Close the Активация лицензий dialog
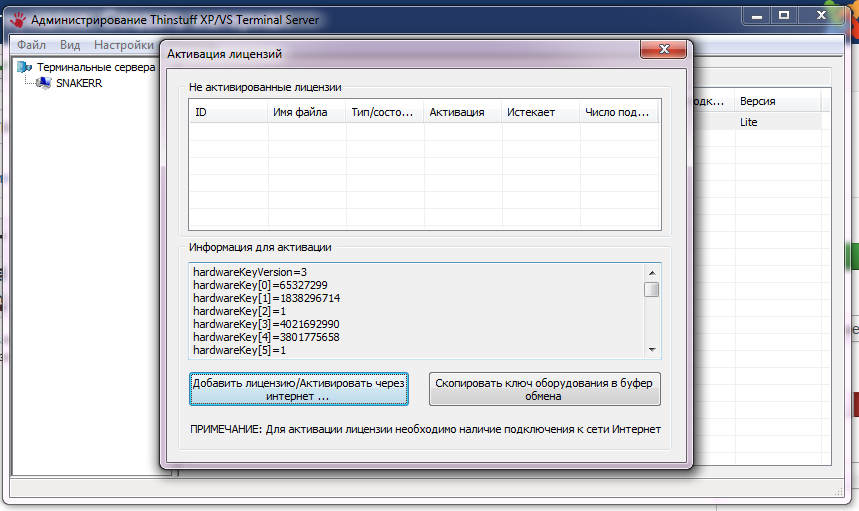The height and width of the screenshot is (511, 859). [x=663, y=49]
